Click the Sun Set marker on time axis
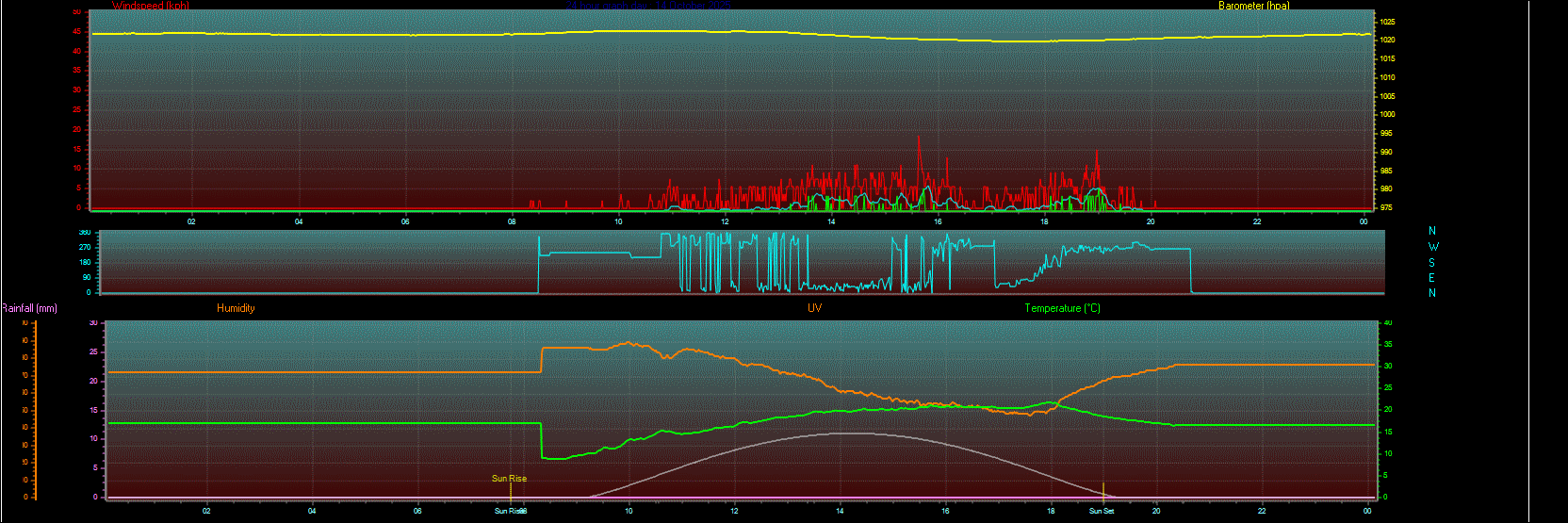 pos(1102,511)
